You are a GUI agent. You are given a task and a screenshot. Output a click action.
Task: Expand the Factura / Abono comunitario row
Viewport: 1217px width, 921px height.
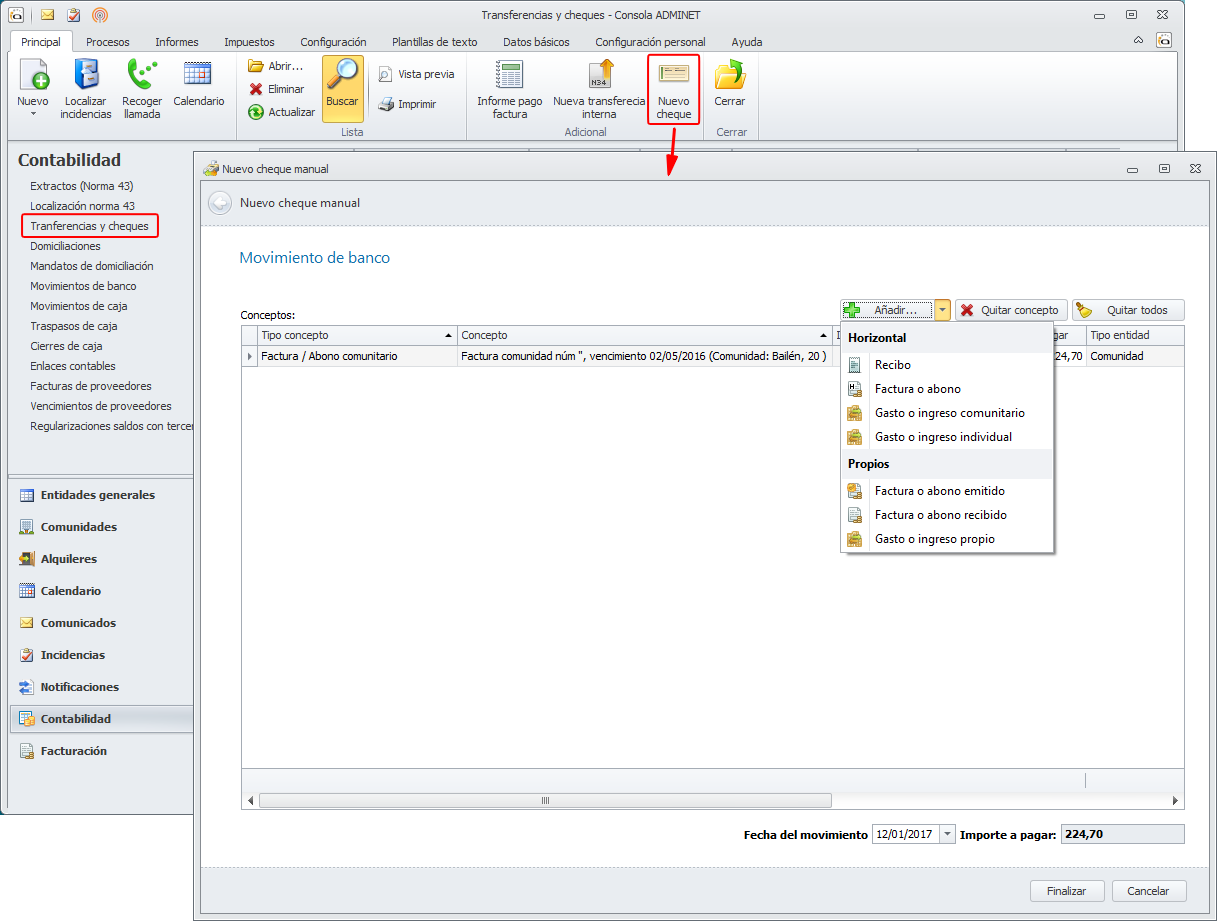point(249,356)
